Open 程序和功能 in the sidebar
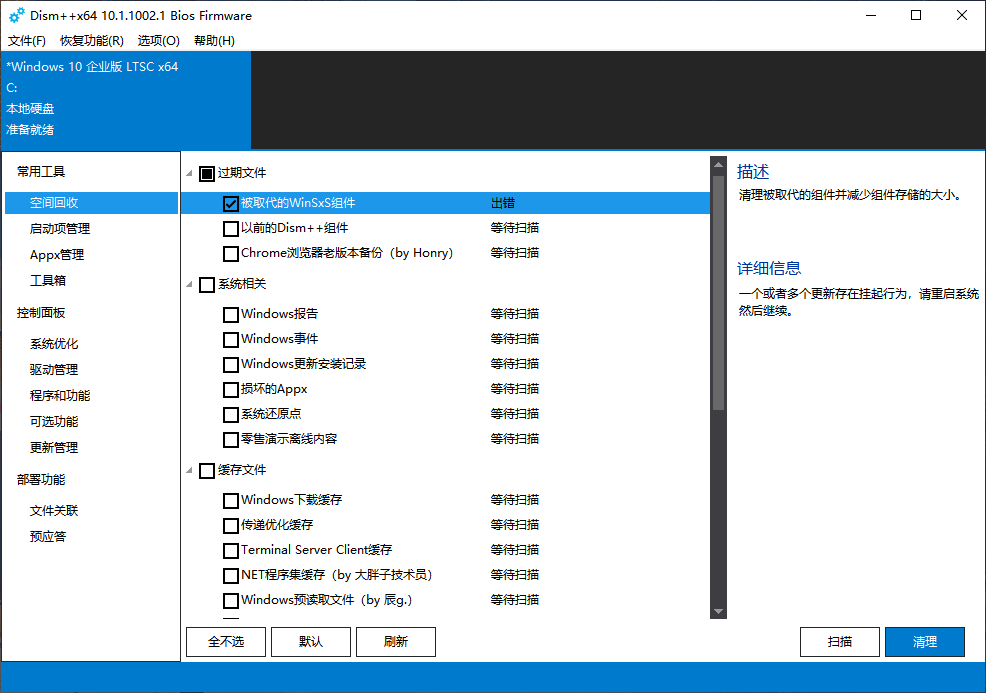This screenshot has width=986, height=693. click(x=60, y=395)
